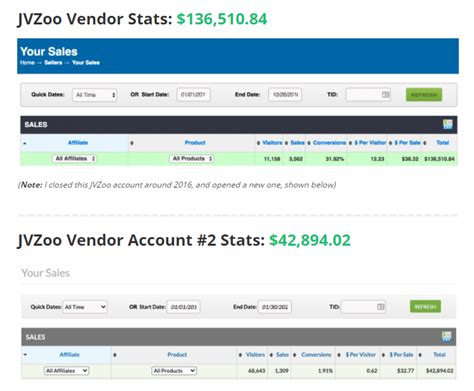Open the calendar icon in second TID field
This screenshot has width=474, height=391.
point(380,307)
